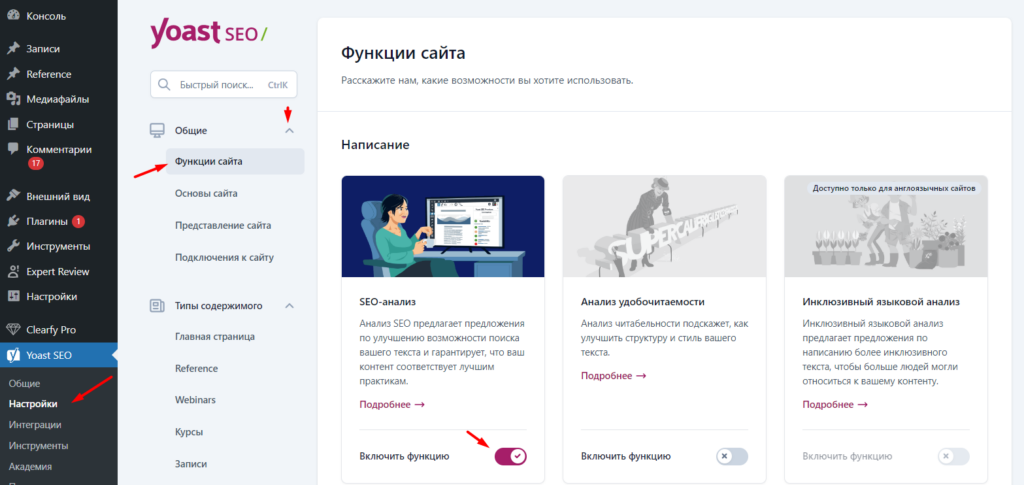Image resolution: width=1024 pixels, height=485 pixels.
Task: Open Академия submenu item
Action: [x=30, y=467]
